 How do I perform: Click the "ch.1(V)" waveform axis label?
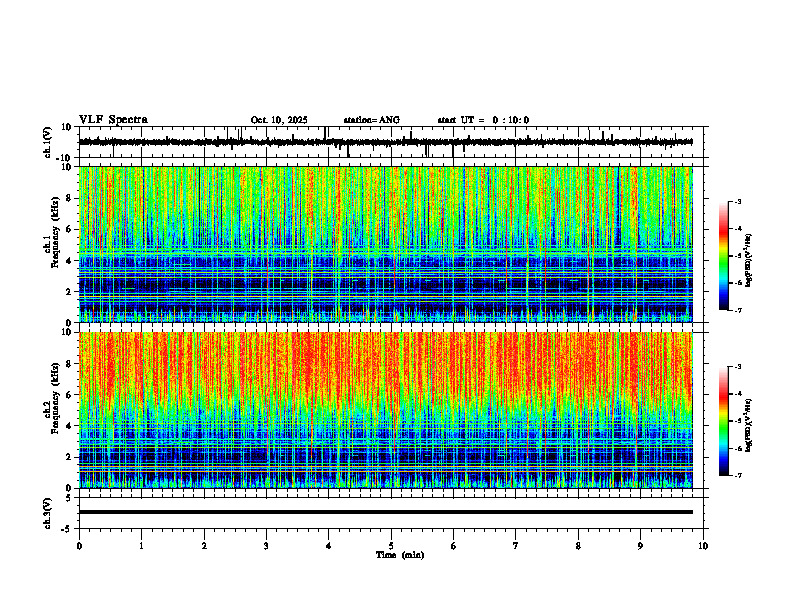48,142
